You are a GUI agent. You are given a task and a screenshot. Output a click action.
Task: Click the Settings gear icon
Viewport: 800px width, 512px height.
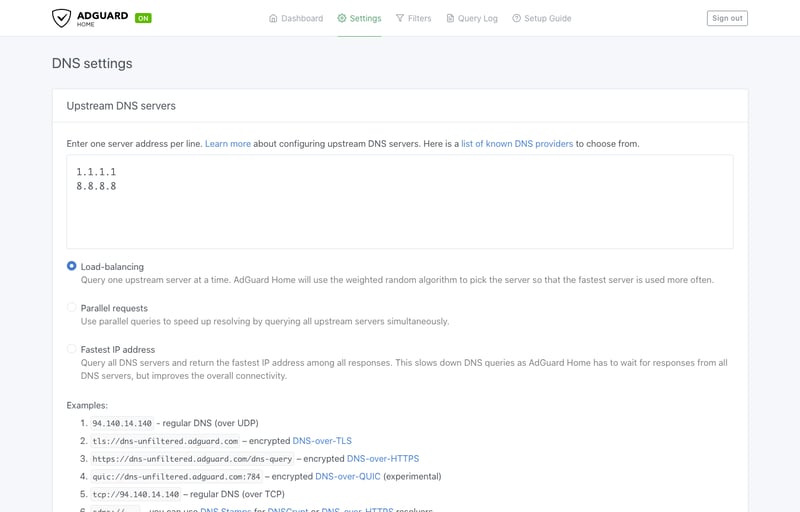click(x=342, y=18)
